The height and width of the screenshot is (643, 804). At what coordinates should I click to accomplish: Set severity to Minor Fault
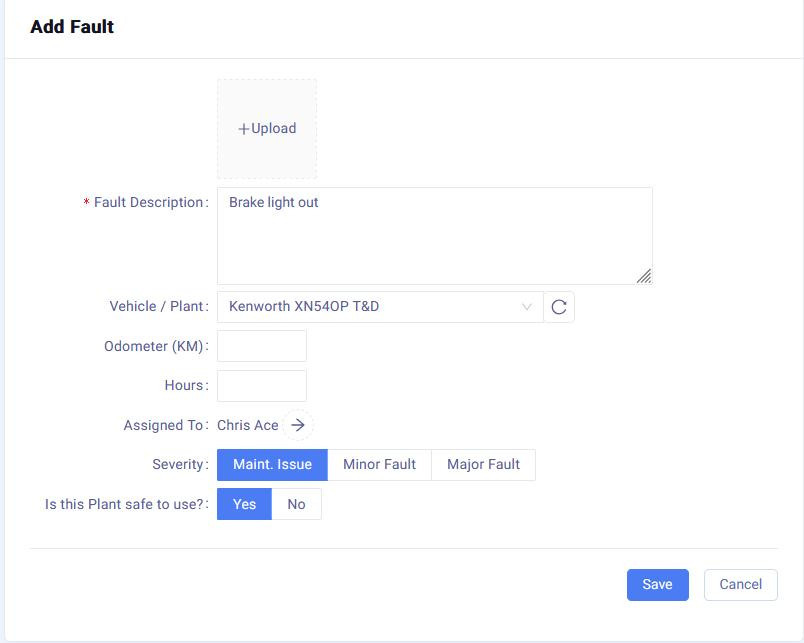tap(379, 465)
